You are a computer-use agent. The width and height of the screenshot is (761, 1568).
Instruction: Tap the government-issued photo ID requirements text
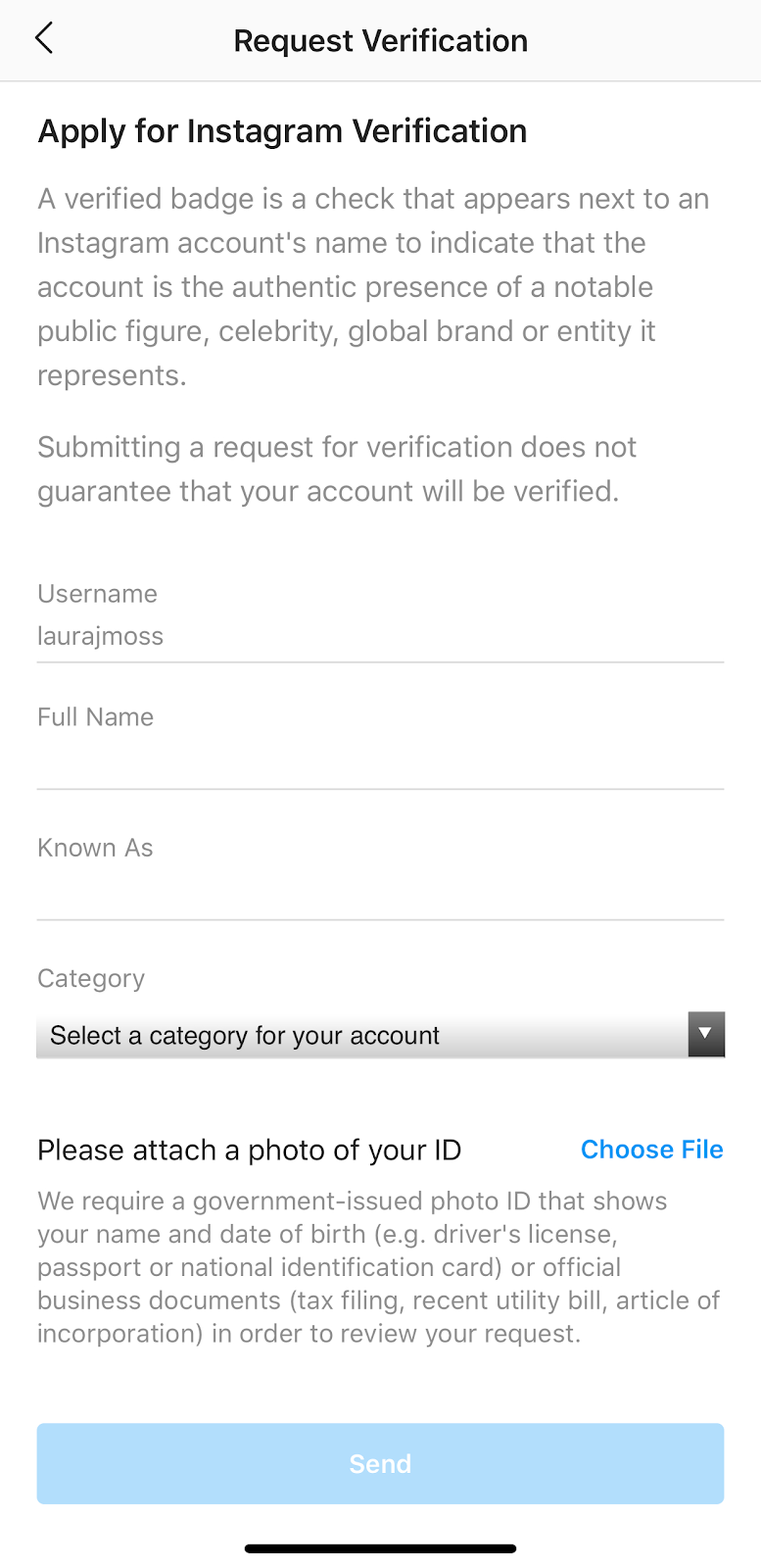point(378,1267)
